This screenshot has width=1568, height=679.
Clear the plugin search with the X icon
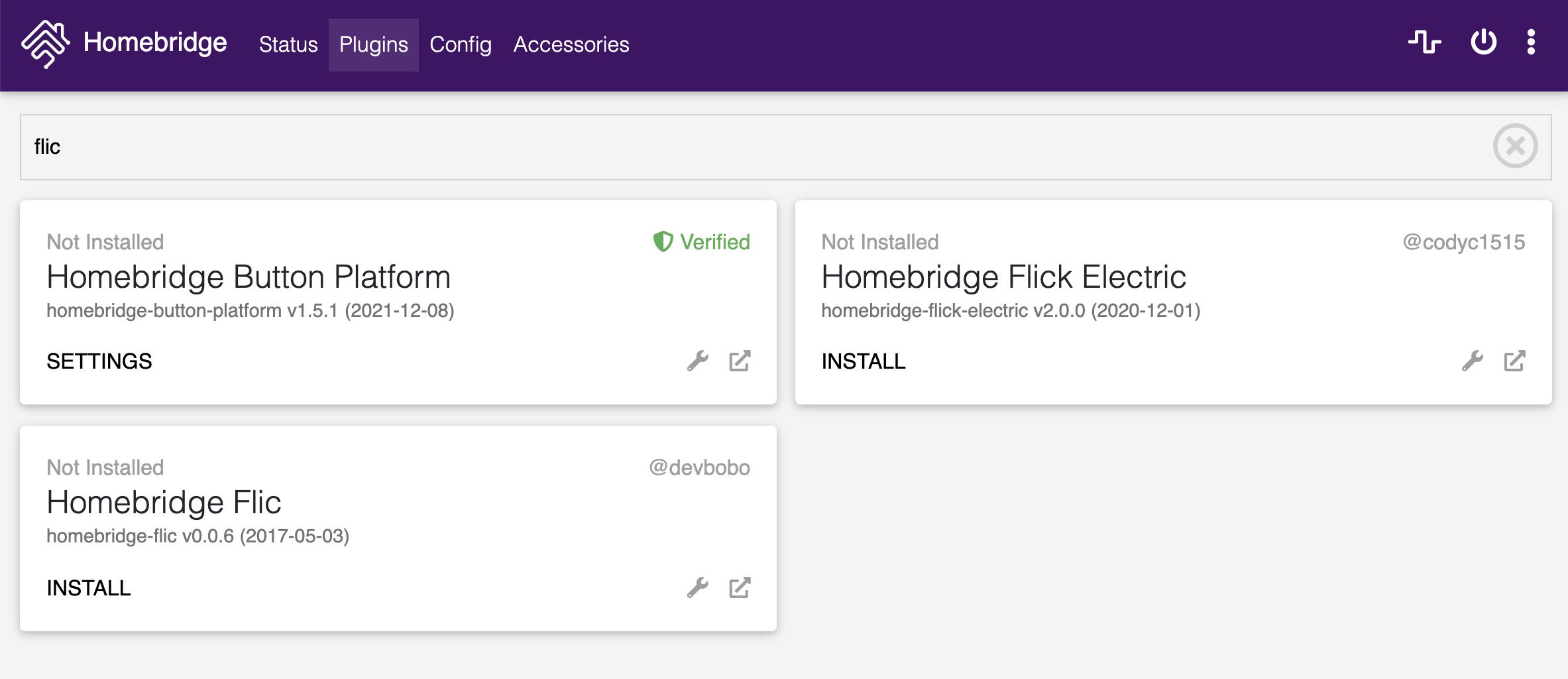click(x=1516, y=146)
